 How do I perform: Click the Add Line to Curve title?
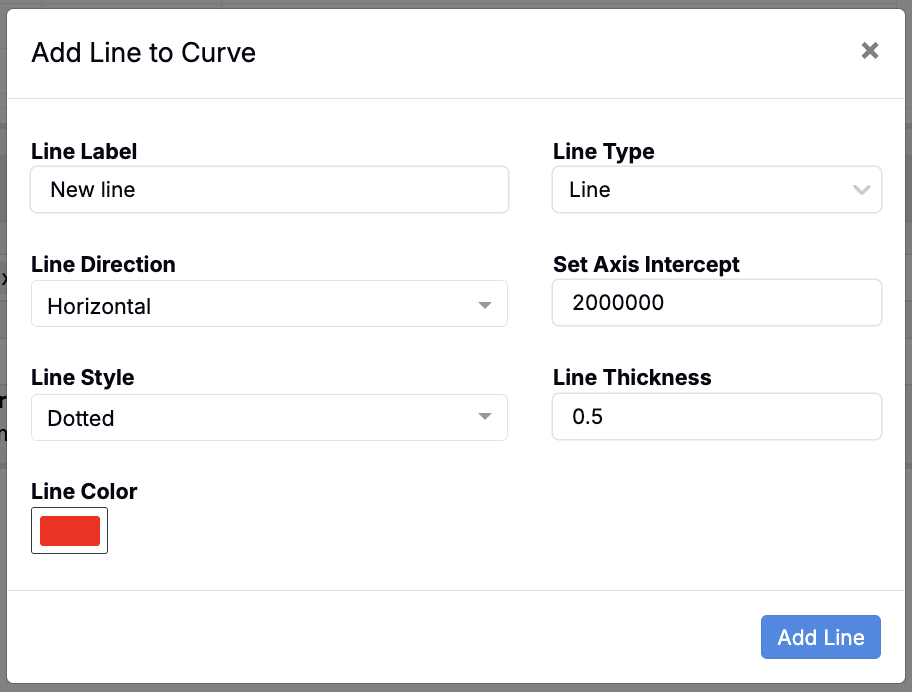point(144,53)
